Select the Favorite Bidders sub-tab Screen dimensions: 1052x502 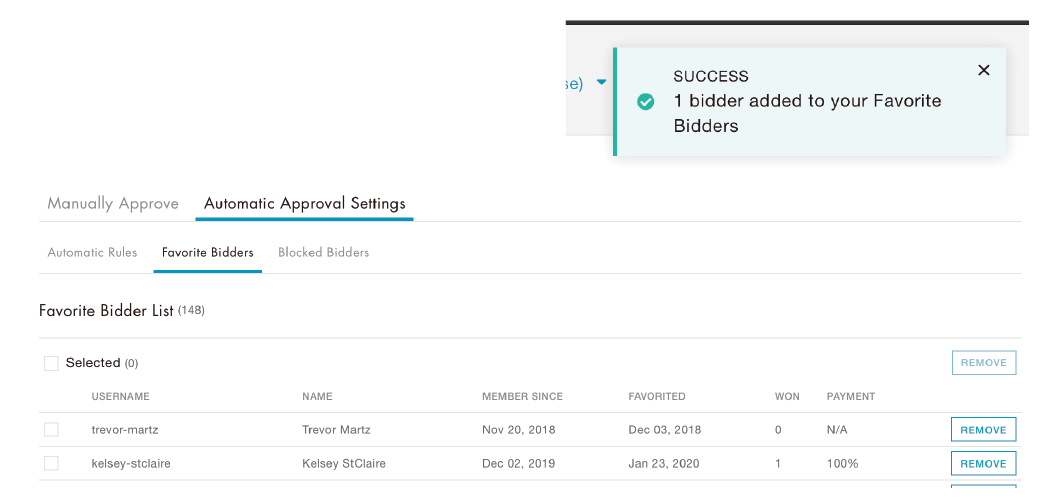pos(208,253)
